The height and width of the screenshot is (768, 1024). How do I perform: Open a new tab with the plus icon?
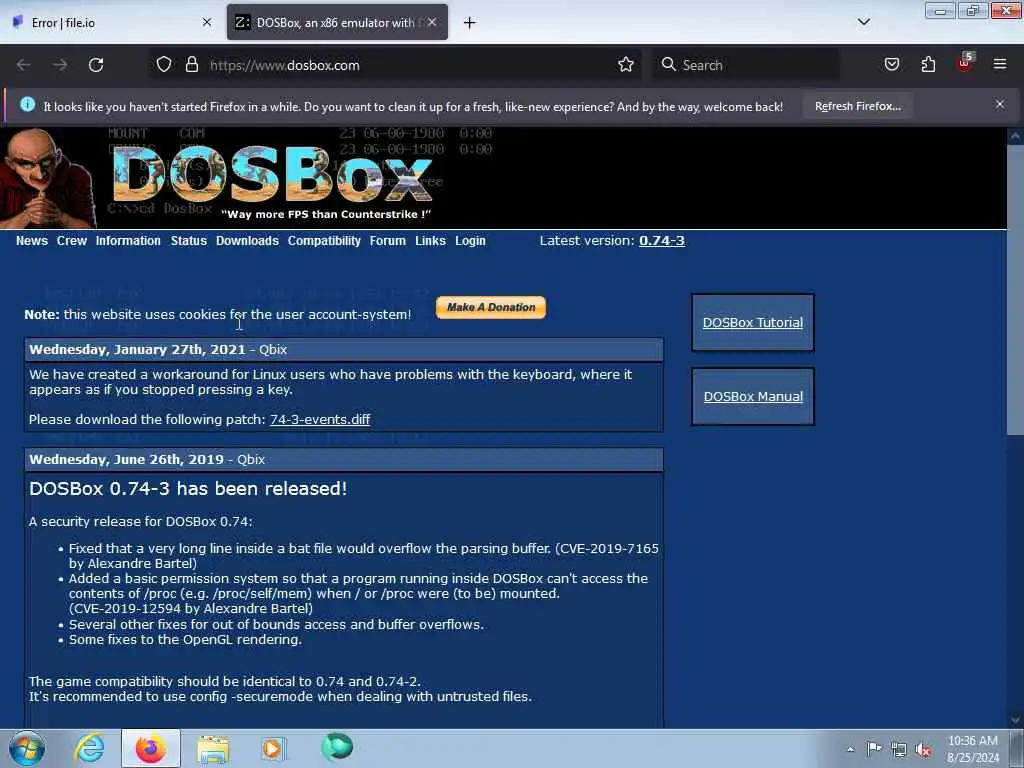coord(469,23)
